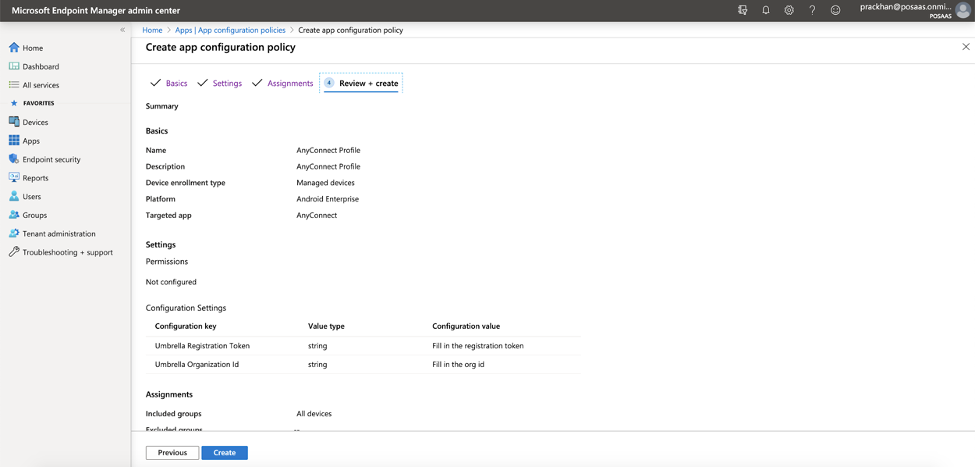The width and height of the screenshot is (977, 468).
Task: Click the Apps grid icon
Action: click(14, 141)
